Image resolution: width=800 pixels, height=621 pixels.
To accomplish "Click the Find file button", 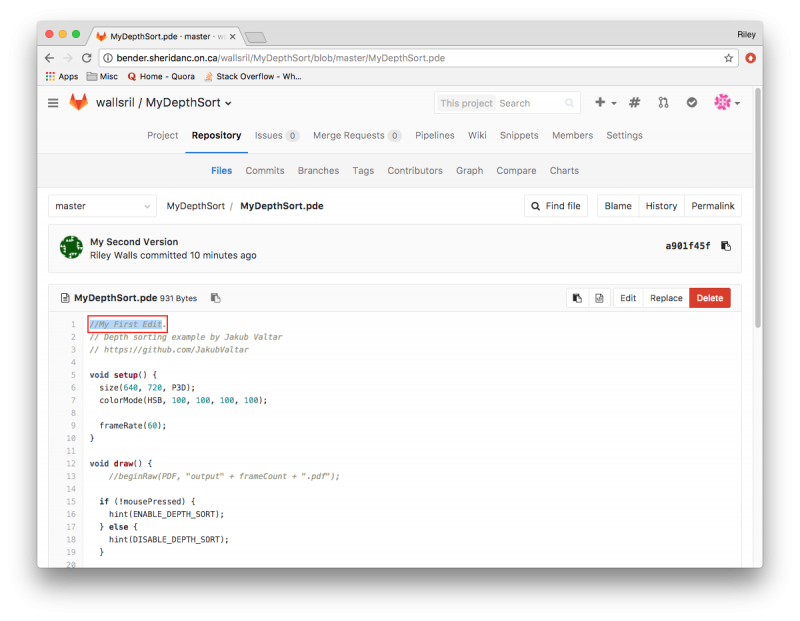I will pyautogui.click(x=556, y=206).
